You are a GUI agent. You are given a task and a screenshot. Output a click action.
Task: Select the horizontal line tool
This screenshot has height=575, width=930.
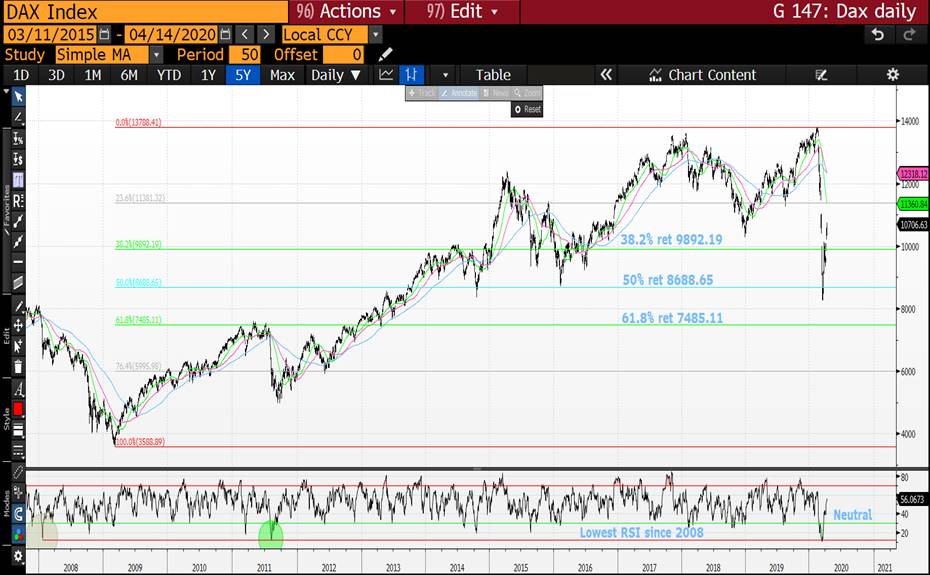[18, 262]
